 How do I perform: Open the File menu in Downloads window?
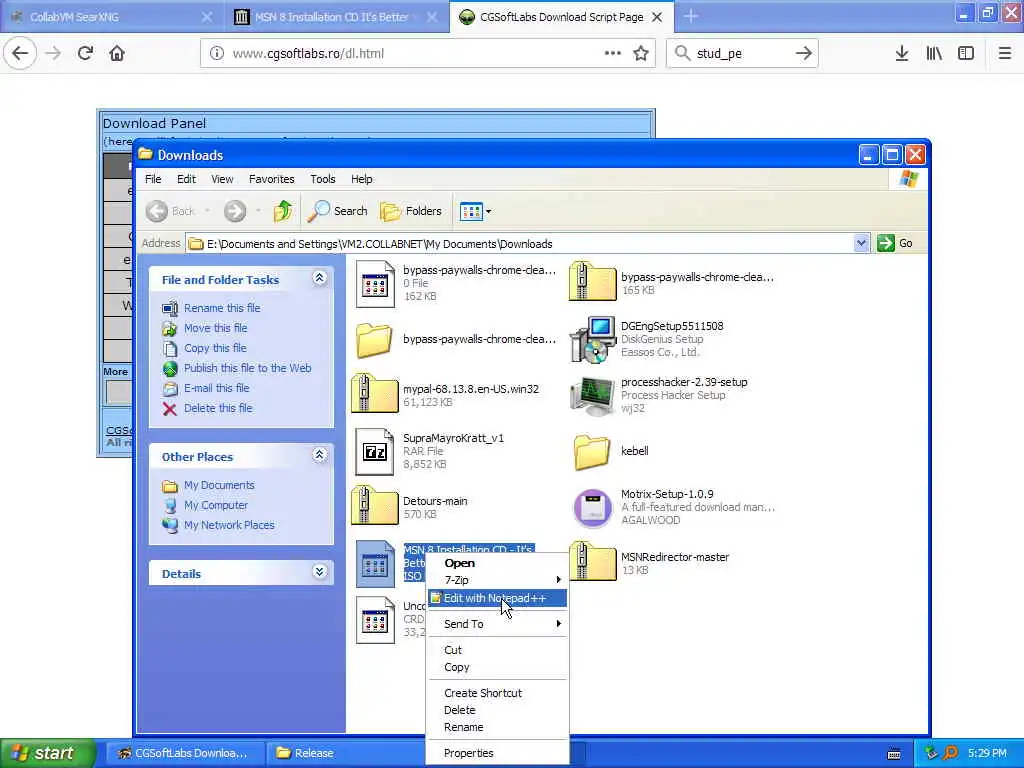[153, 179]
